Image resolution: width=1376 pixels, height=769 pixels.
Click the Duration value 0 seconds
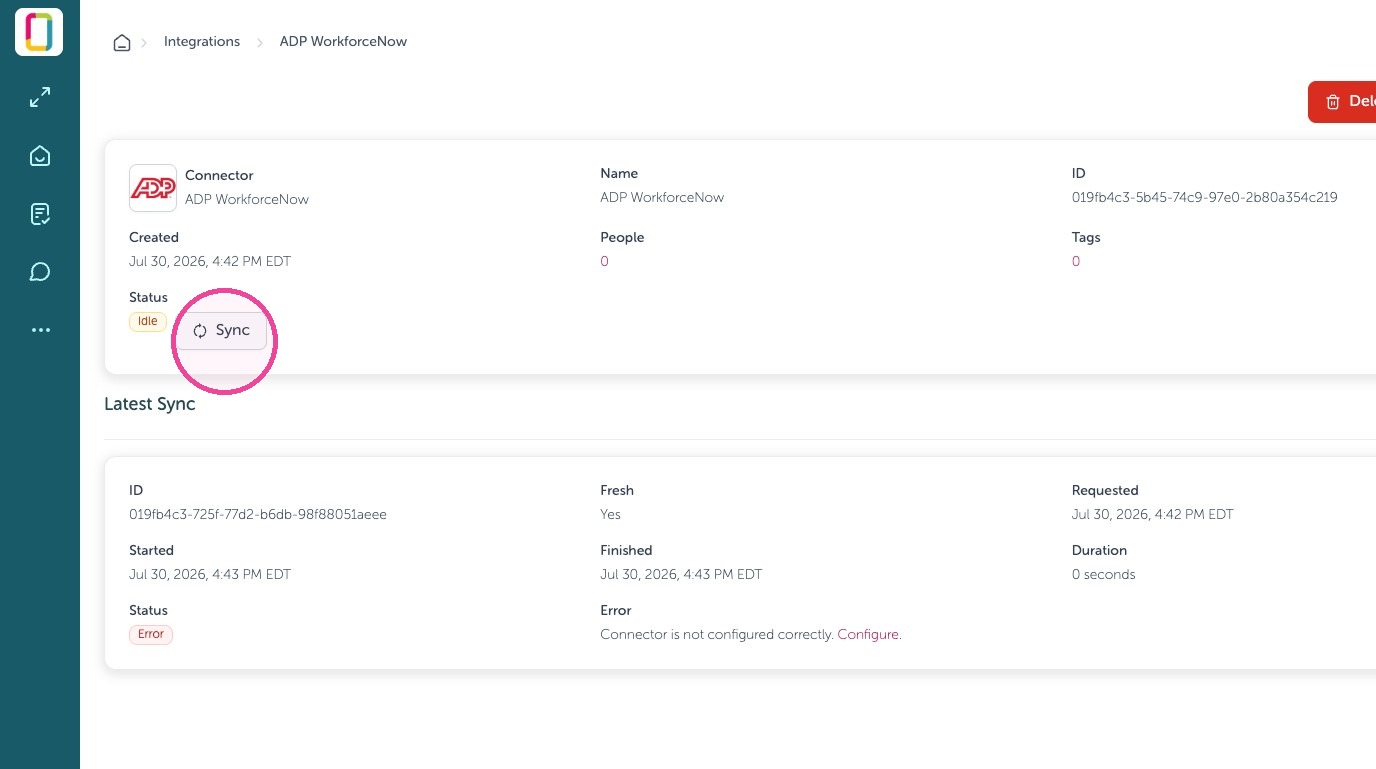coord(1104,575)
